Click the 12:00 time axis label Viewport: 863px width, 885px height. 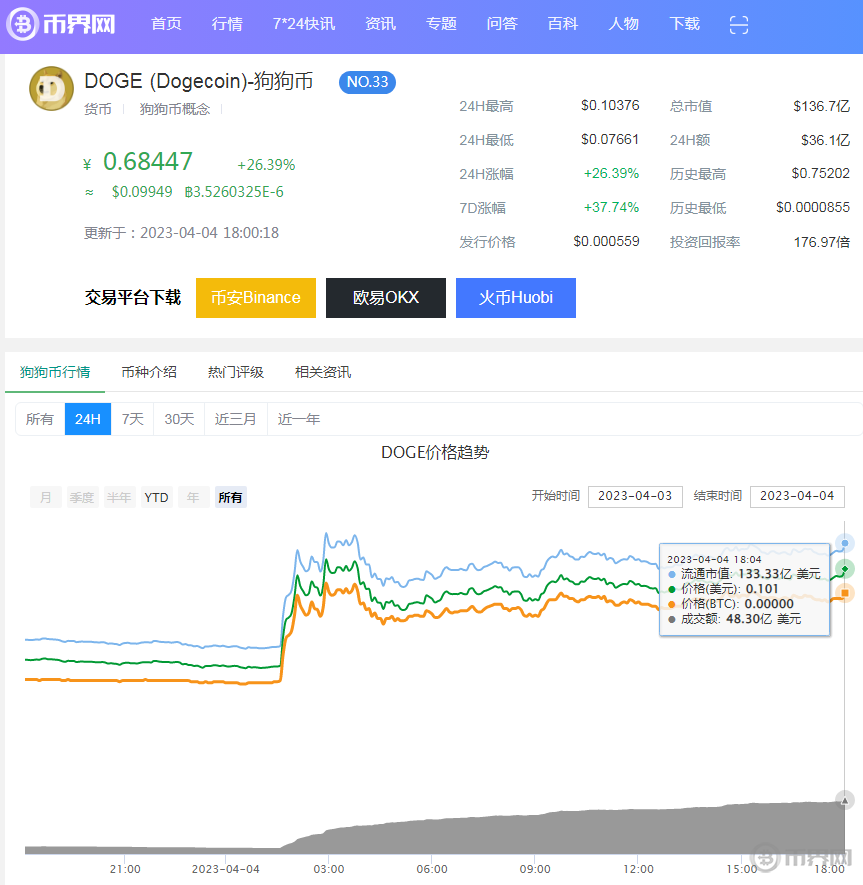(x=638, y=869)
